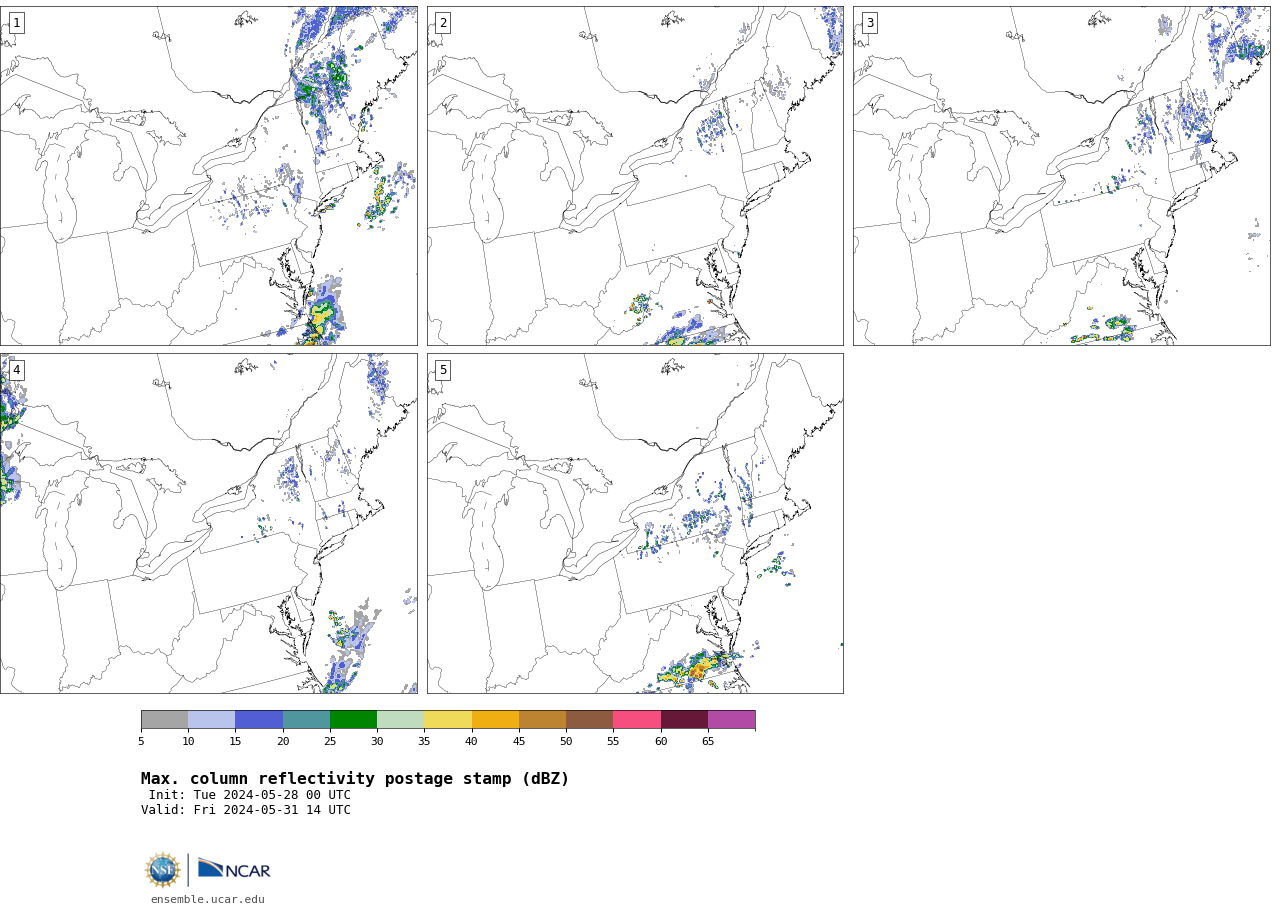The height and width of the screenshot is (910, 1280).
Task: Click the NCAR logo
Action: click(x=234, y=869)
